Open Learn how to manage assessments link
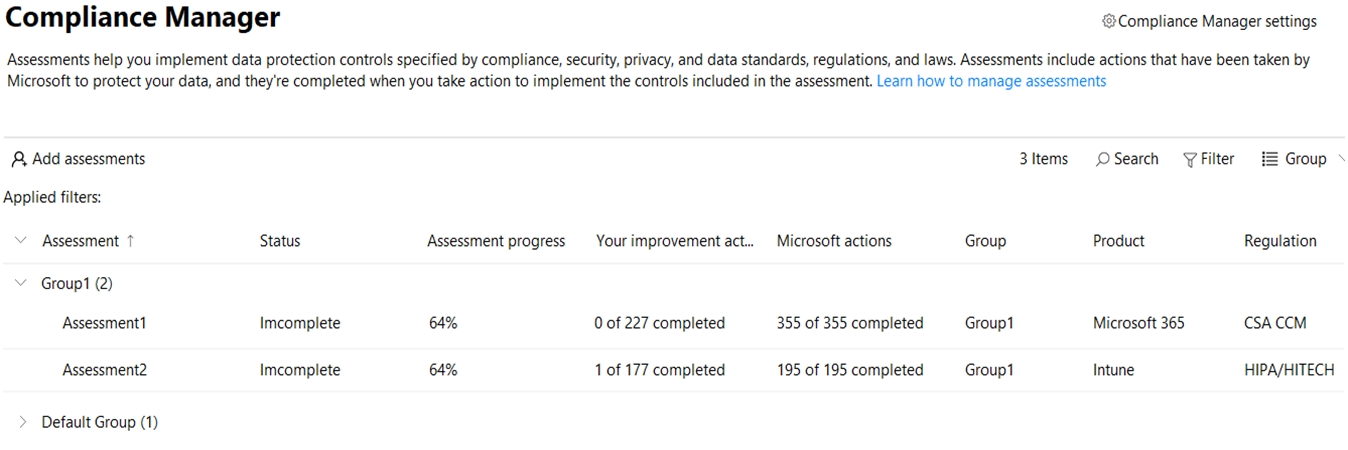 tap(991, 81)
